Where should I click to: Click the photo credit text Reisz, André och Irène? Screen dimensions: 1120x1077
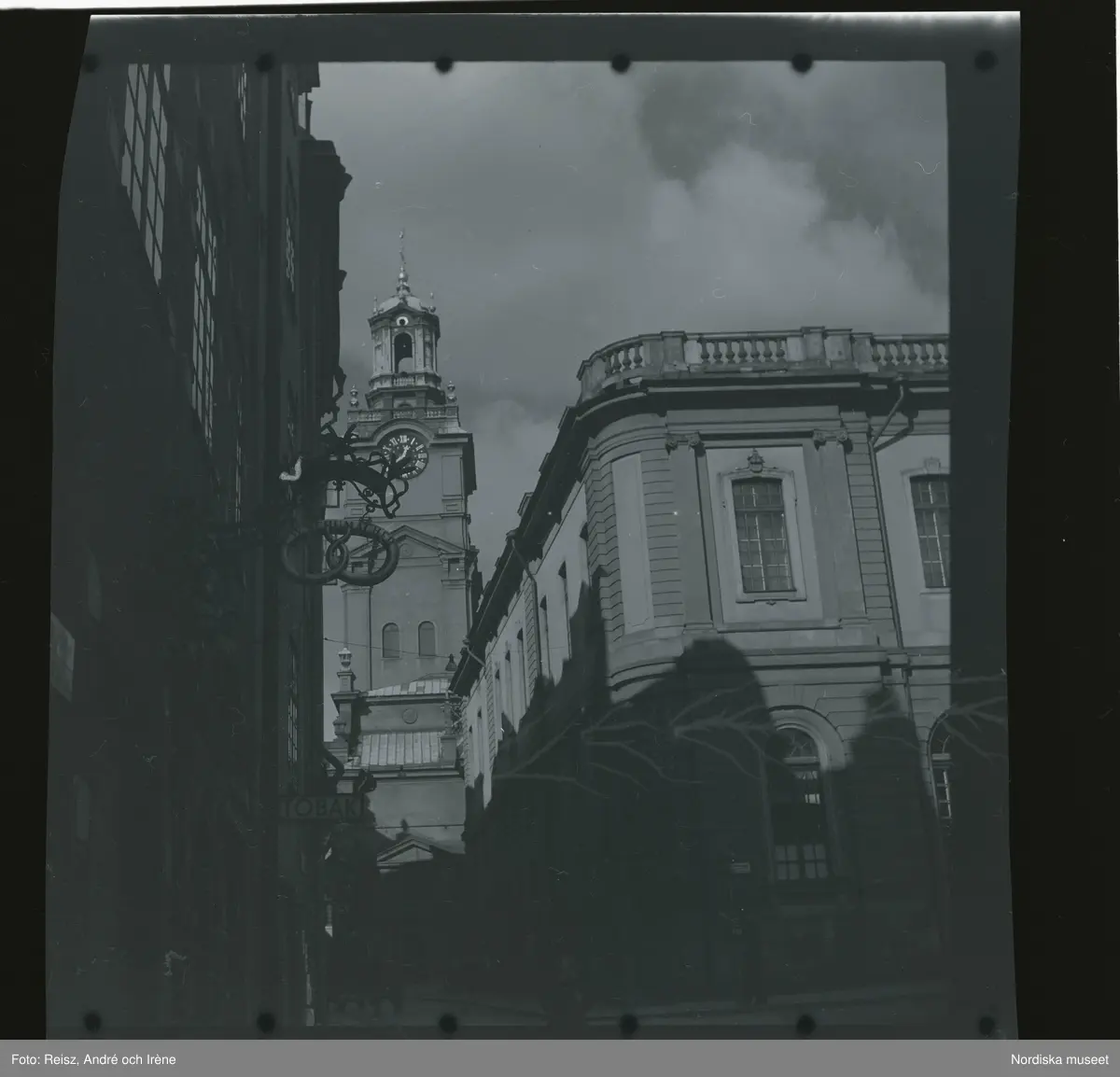point(92,1059)
